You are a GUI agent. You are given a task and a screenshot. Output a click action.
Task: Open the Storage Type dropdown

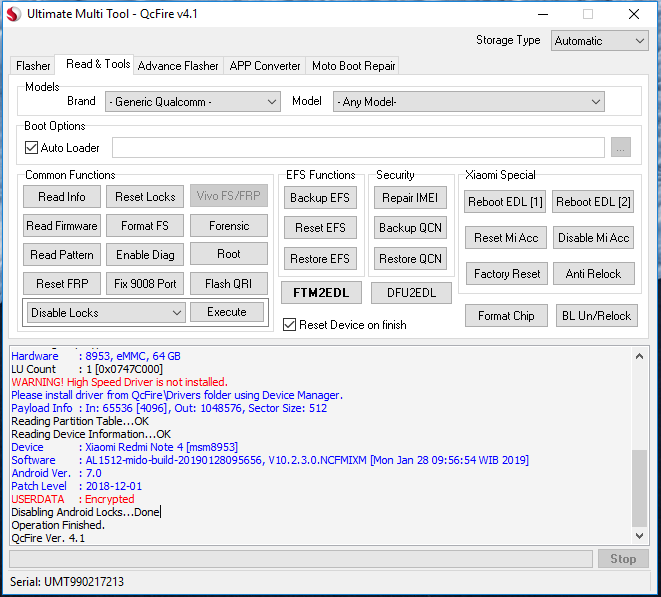(x=599, y=41)
